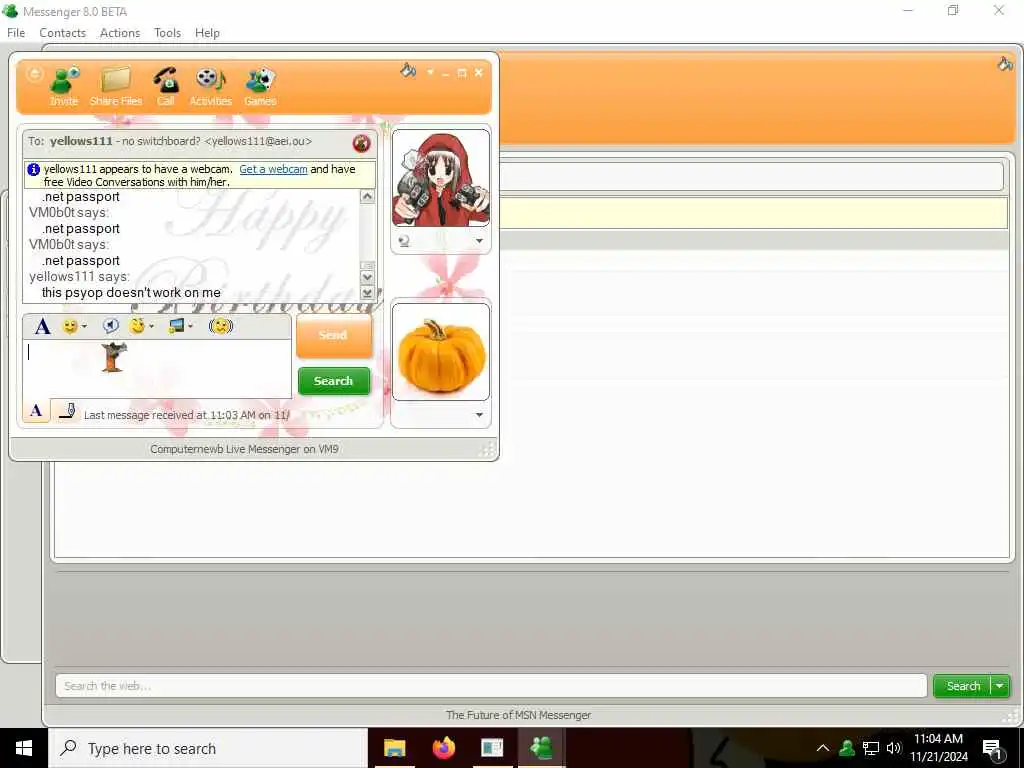1024x768 pixels.
Task: Click the Windows Start button
Action: pyautogui.click(x=24, y=748)
